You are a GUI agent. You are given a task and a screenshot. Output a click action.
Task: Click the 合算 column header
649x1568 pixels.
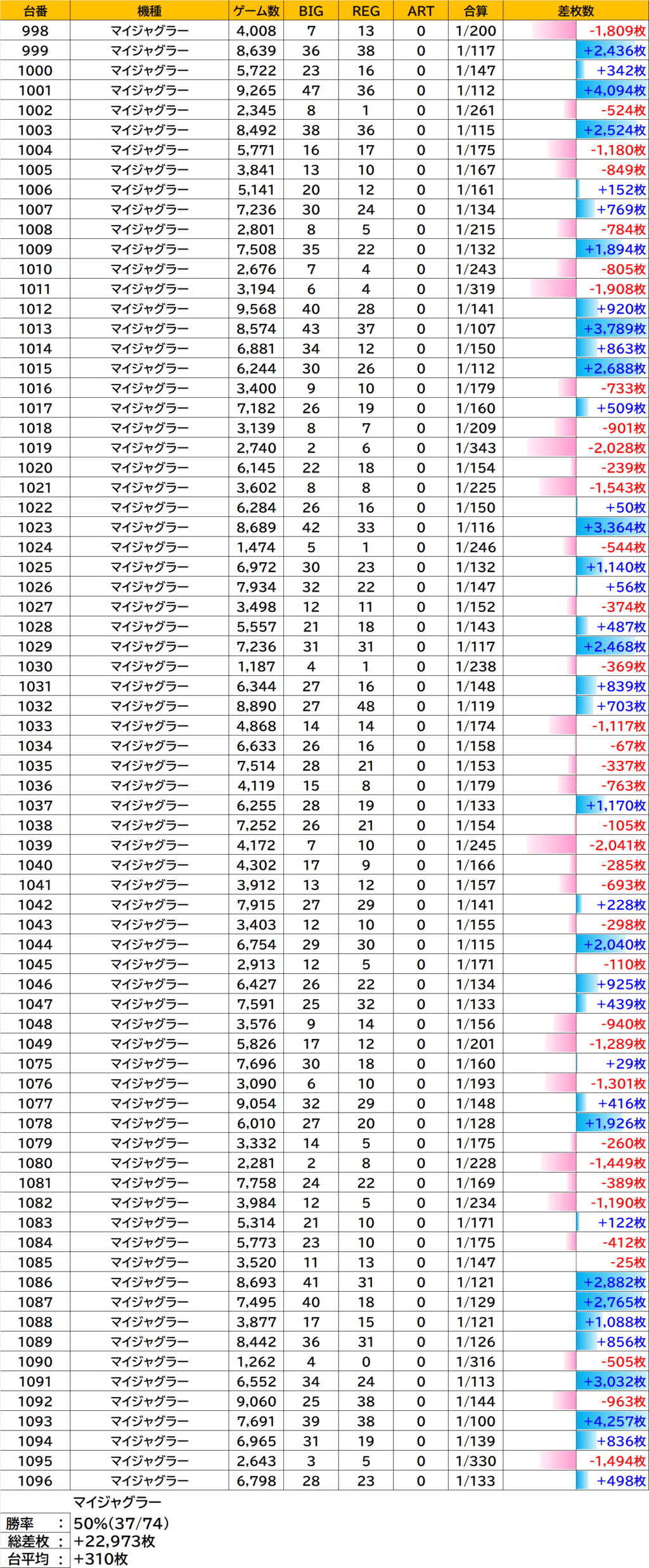[475, 11]
